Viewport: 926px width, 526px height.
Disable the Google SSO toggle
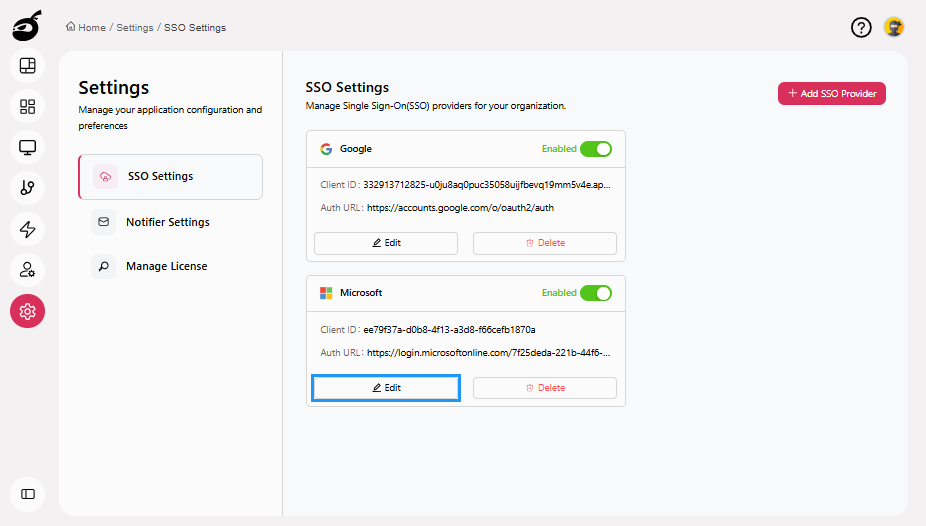click(x=596, y=149)
